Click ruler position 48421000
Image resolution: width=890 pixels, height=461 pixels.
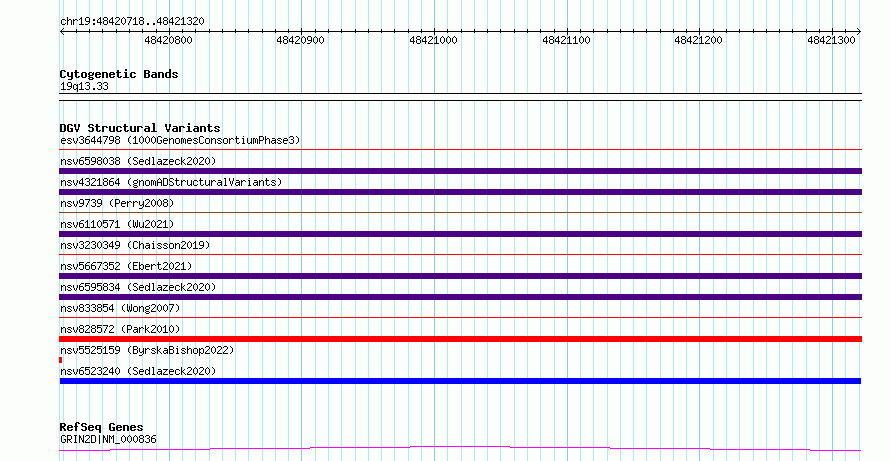pyautogui.click(x=433, y=40)
